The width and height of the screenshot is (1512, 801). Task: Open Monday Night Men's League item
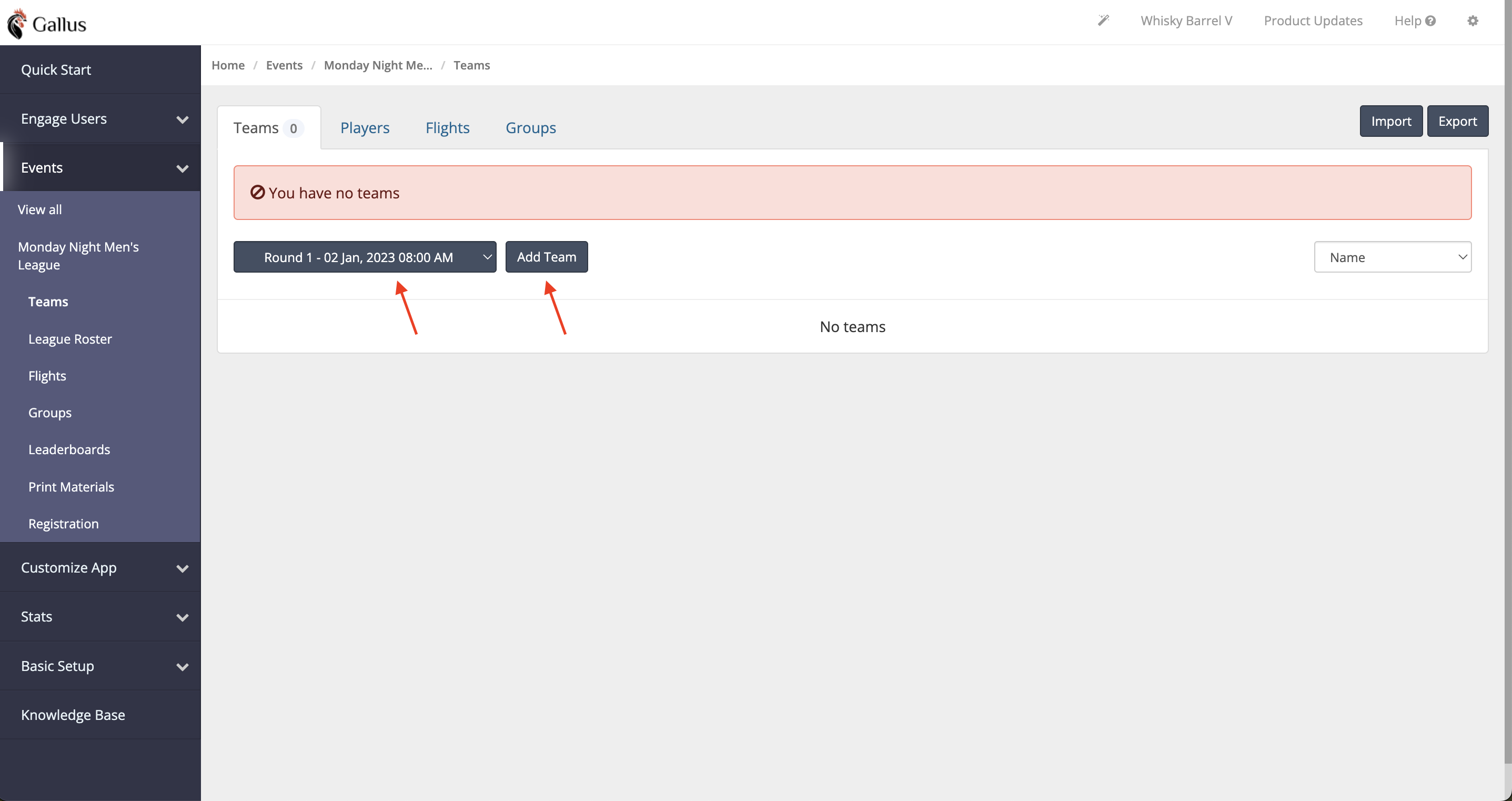(78, 255)
